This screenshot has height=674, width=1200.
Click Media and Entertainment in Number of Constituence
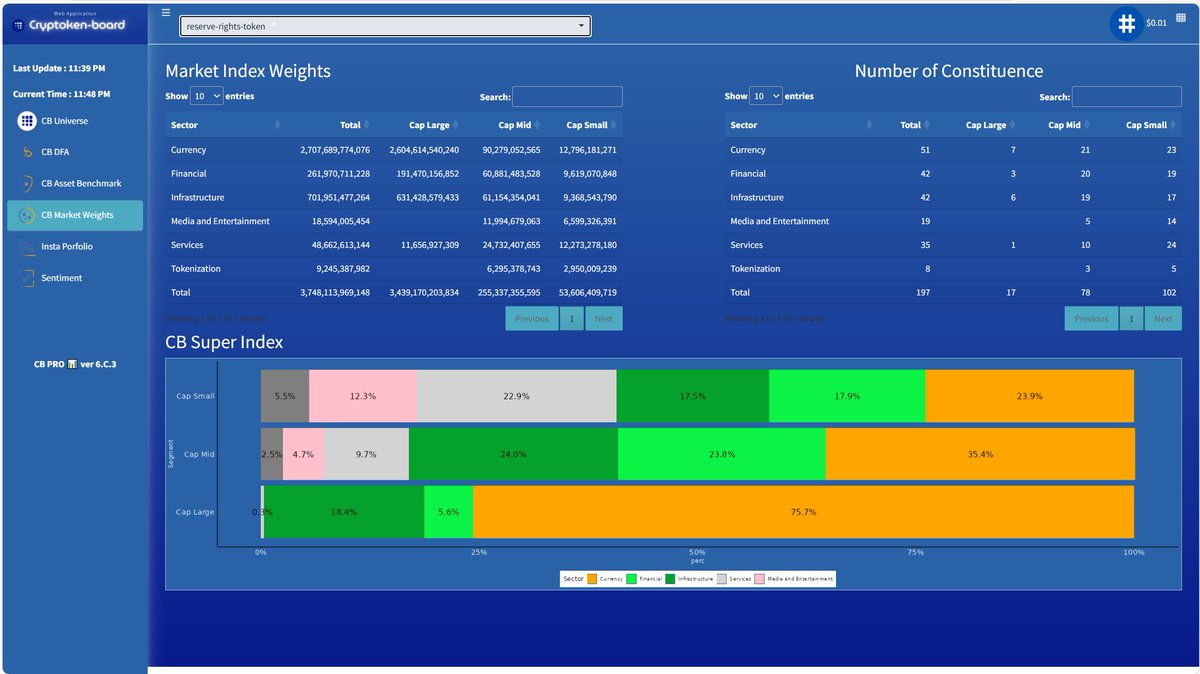pos(780,221)
